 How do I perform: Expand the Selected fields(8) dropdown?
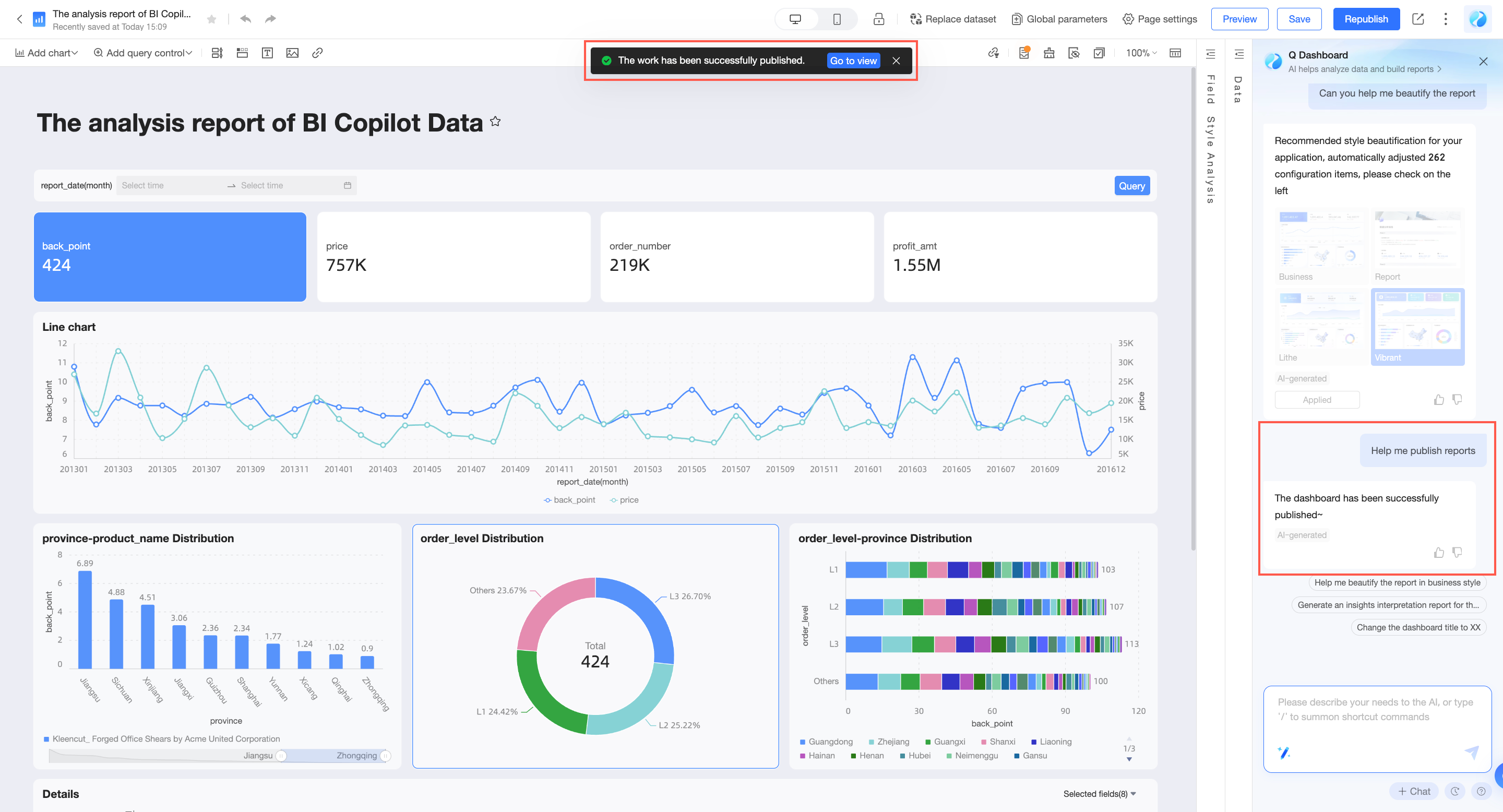[1099, 793]
